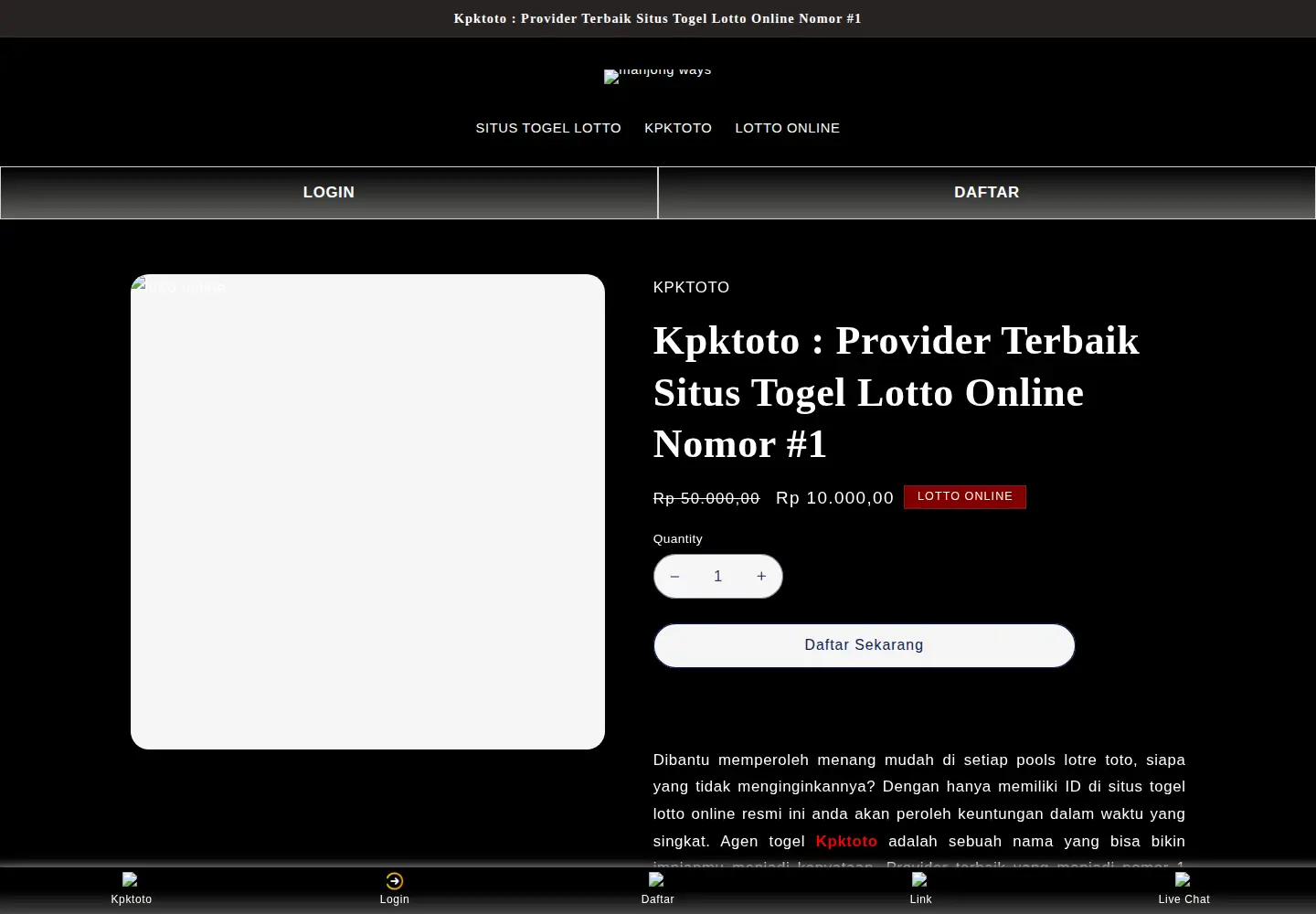The width and height of the screenshot is (1316, 914).
Task: Click the Link icon in bottom bar
Action: [x=920, y=880]
